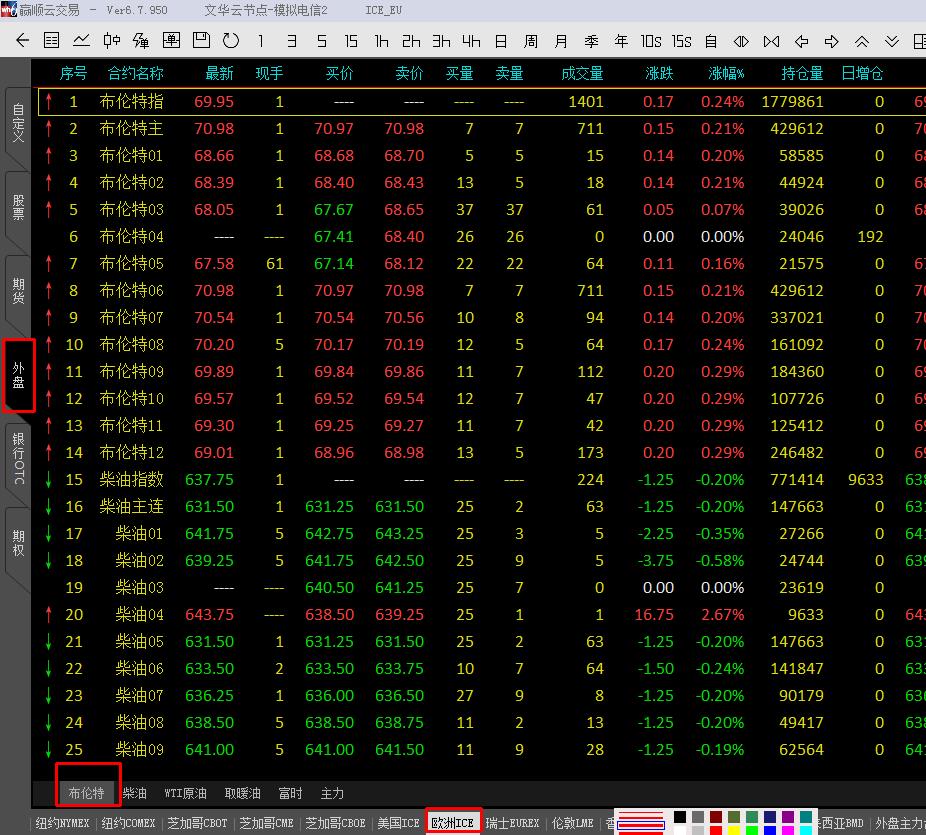Switch to the 银行OTC side tab
This screenshot has height=835, width=926.
click(x=18, y=459)
